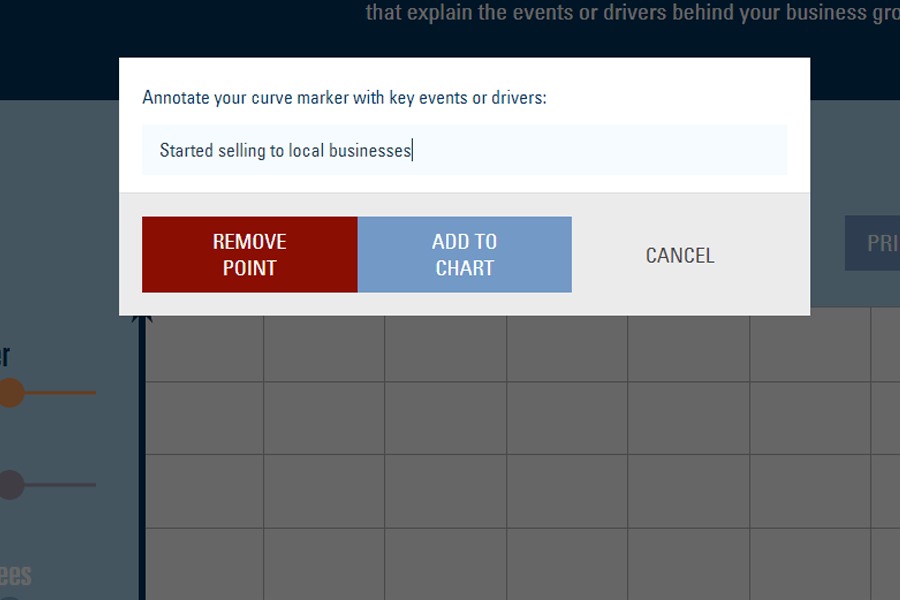
Task: Click the orange slider handle on the left
Action: coord(10,393)
